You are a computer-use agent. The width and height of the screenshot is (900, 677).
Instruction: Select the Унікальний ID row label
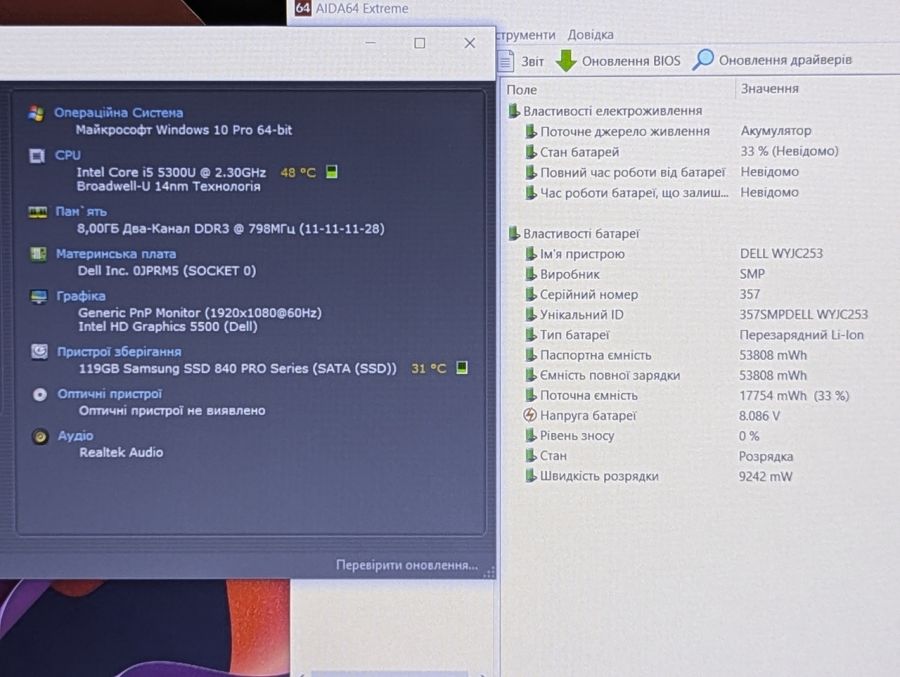click(581, 314)
